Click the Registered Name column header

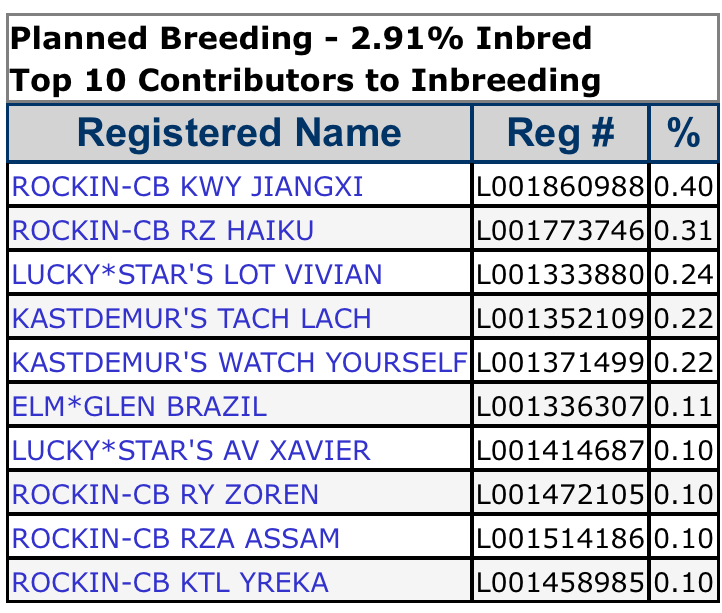pyautogui.click(x=239, y=133)
